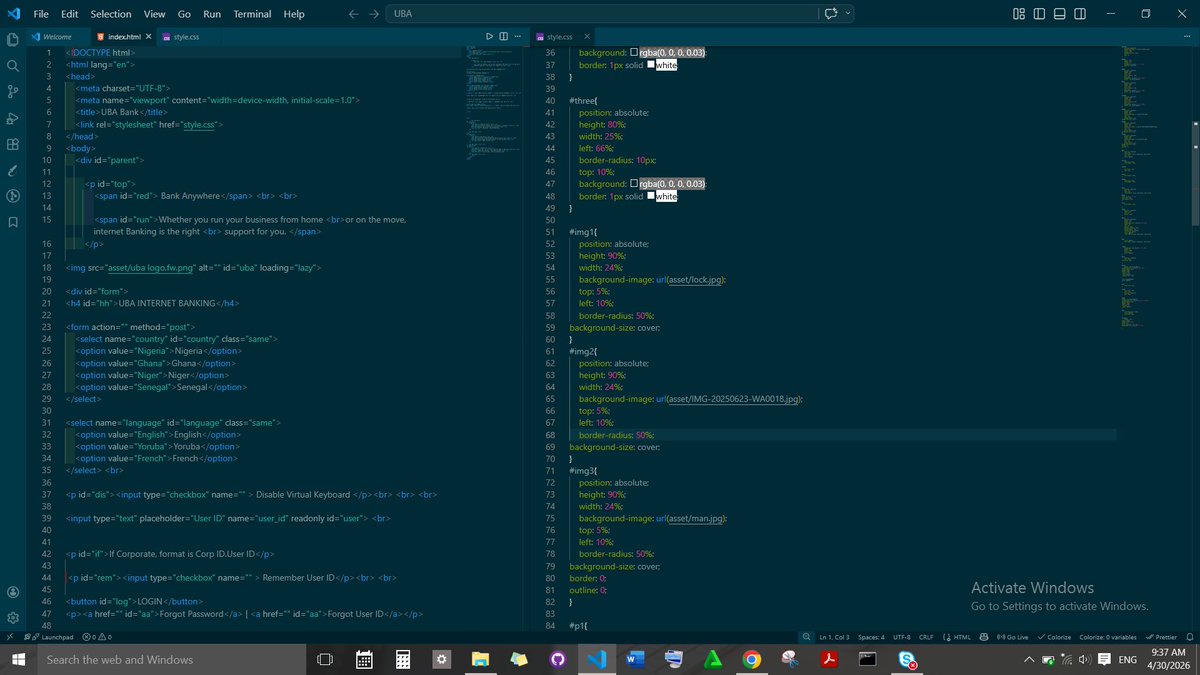Image resolution: width=1200 pixels, height=675 pixels.
Task: Open the Bookmarks view in the activity bar
Action: pyautogui.click(x=13, y=222)
